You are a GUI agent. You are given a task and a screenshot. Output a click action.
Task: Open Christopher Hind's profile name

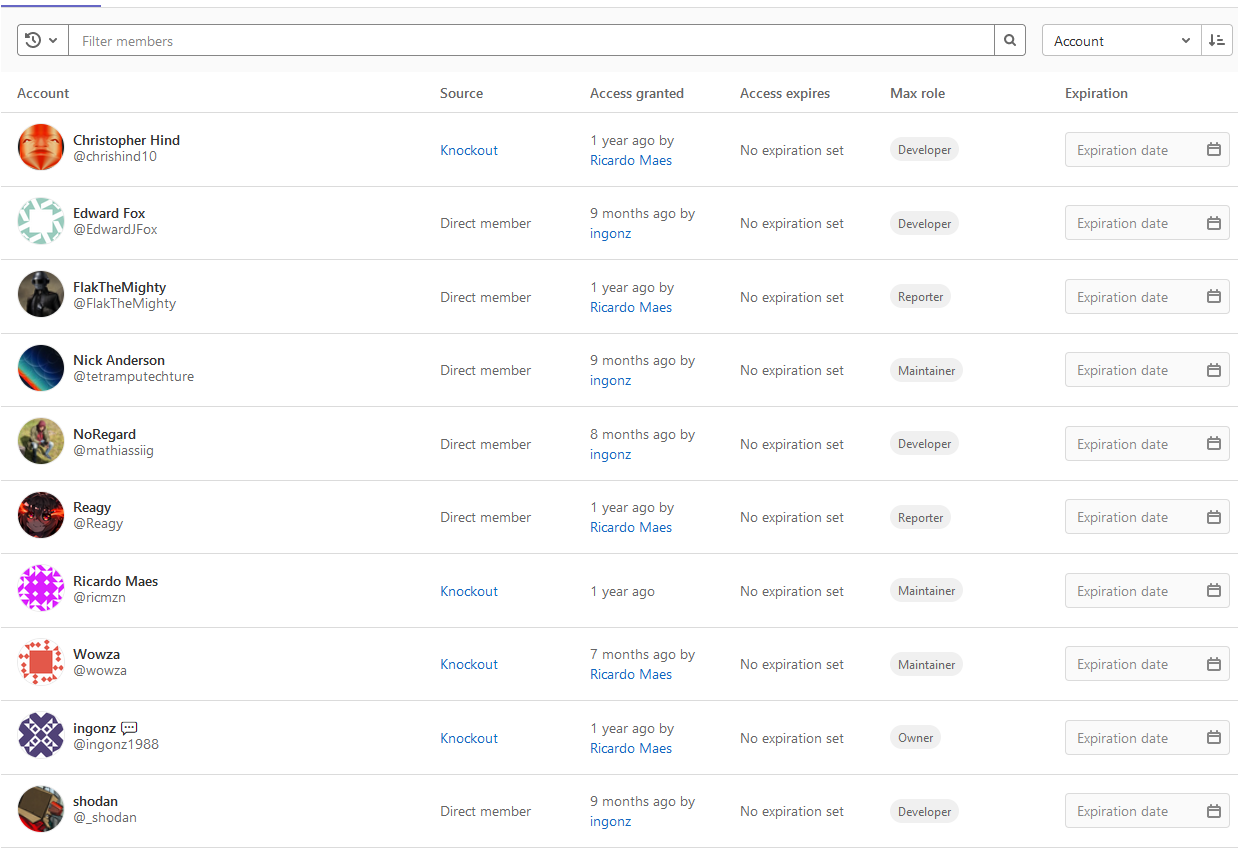pos(127,140)
